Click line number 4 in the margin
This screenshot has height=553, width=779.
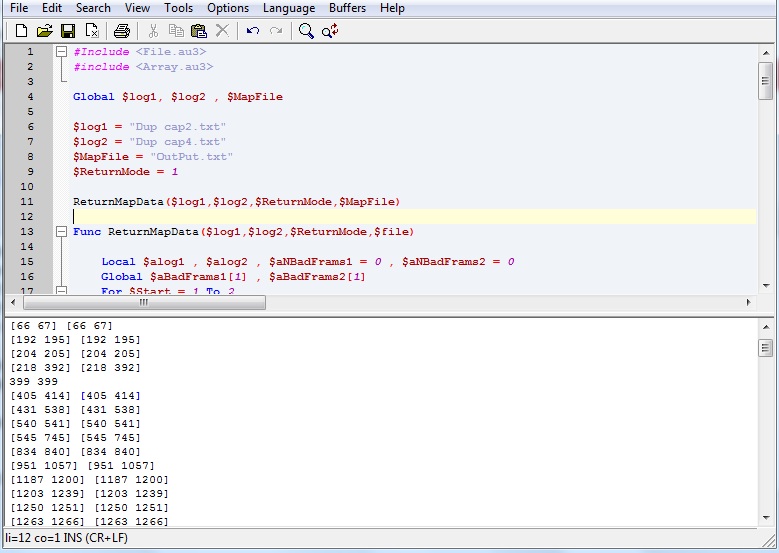pos(30,96)
